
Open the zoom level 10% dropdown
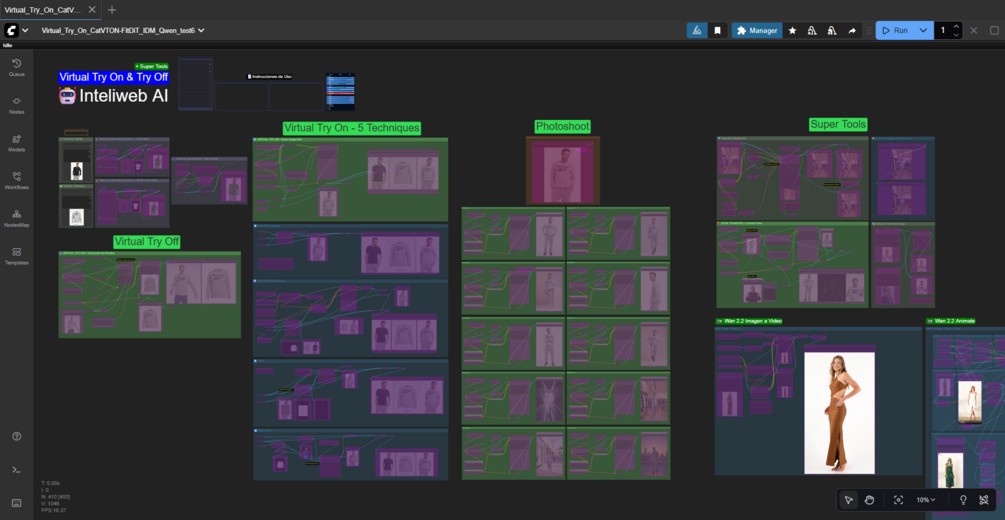[x=926, y=500]
